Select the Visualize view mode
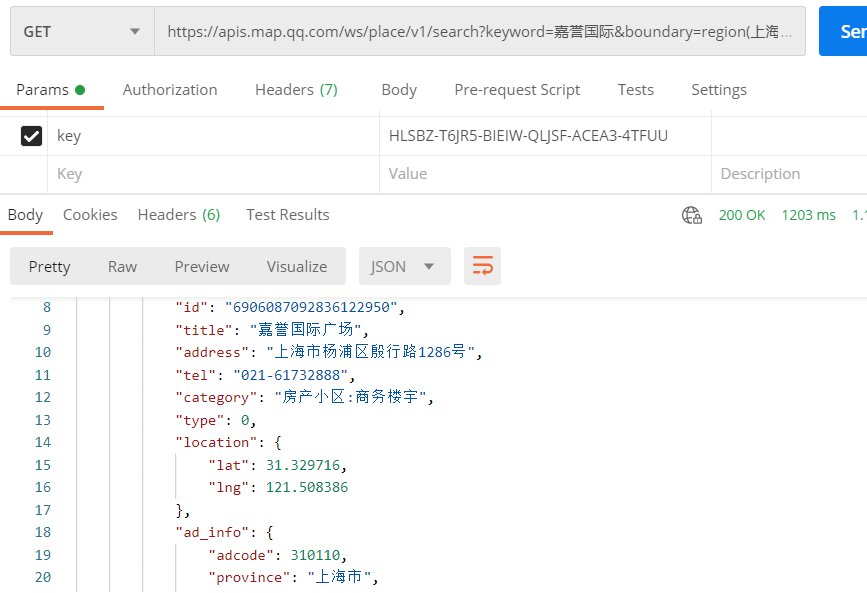Screen dimensions: 867x593 (x=297, y=267)
